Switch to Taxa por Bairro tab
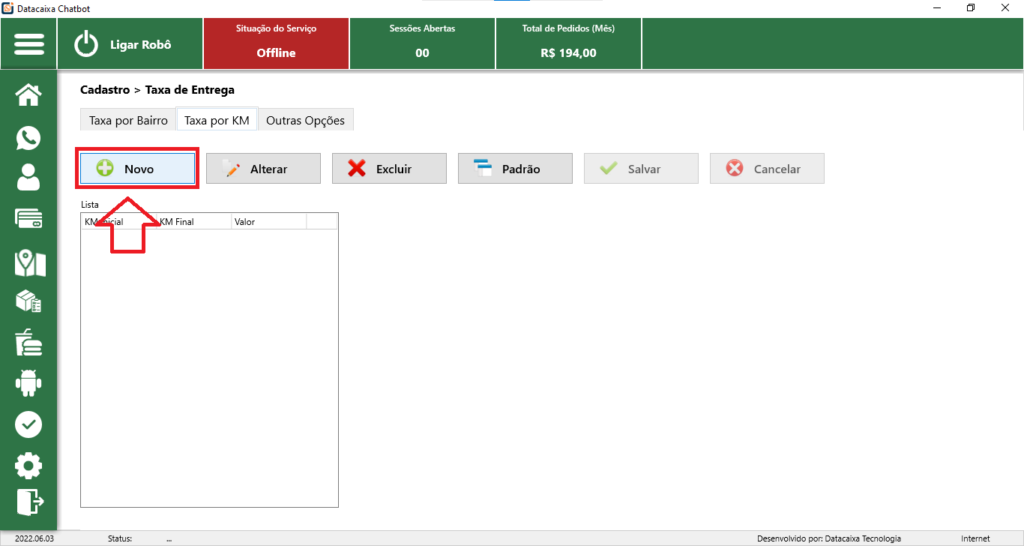 tap(128, 120)
